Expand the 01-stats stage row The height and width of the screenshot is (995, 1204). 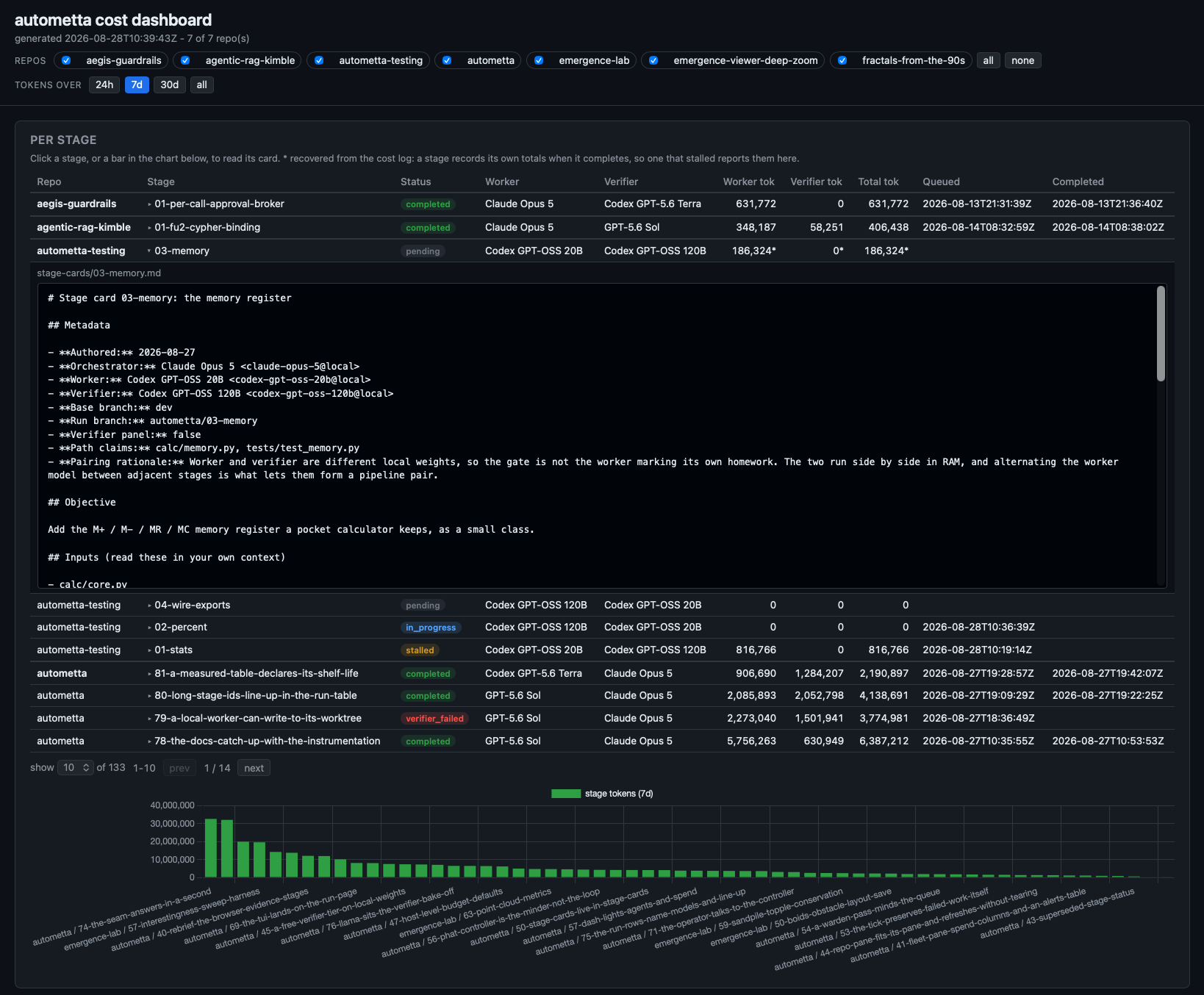point(173,650)
